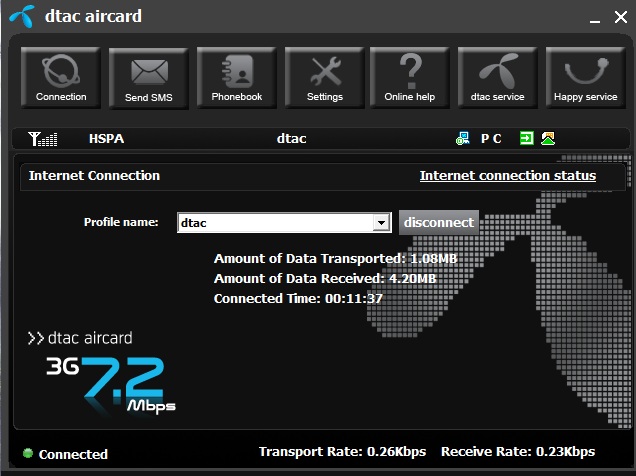
Task: Open Settings with the wrench icon
Action: (324, 78)
